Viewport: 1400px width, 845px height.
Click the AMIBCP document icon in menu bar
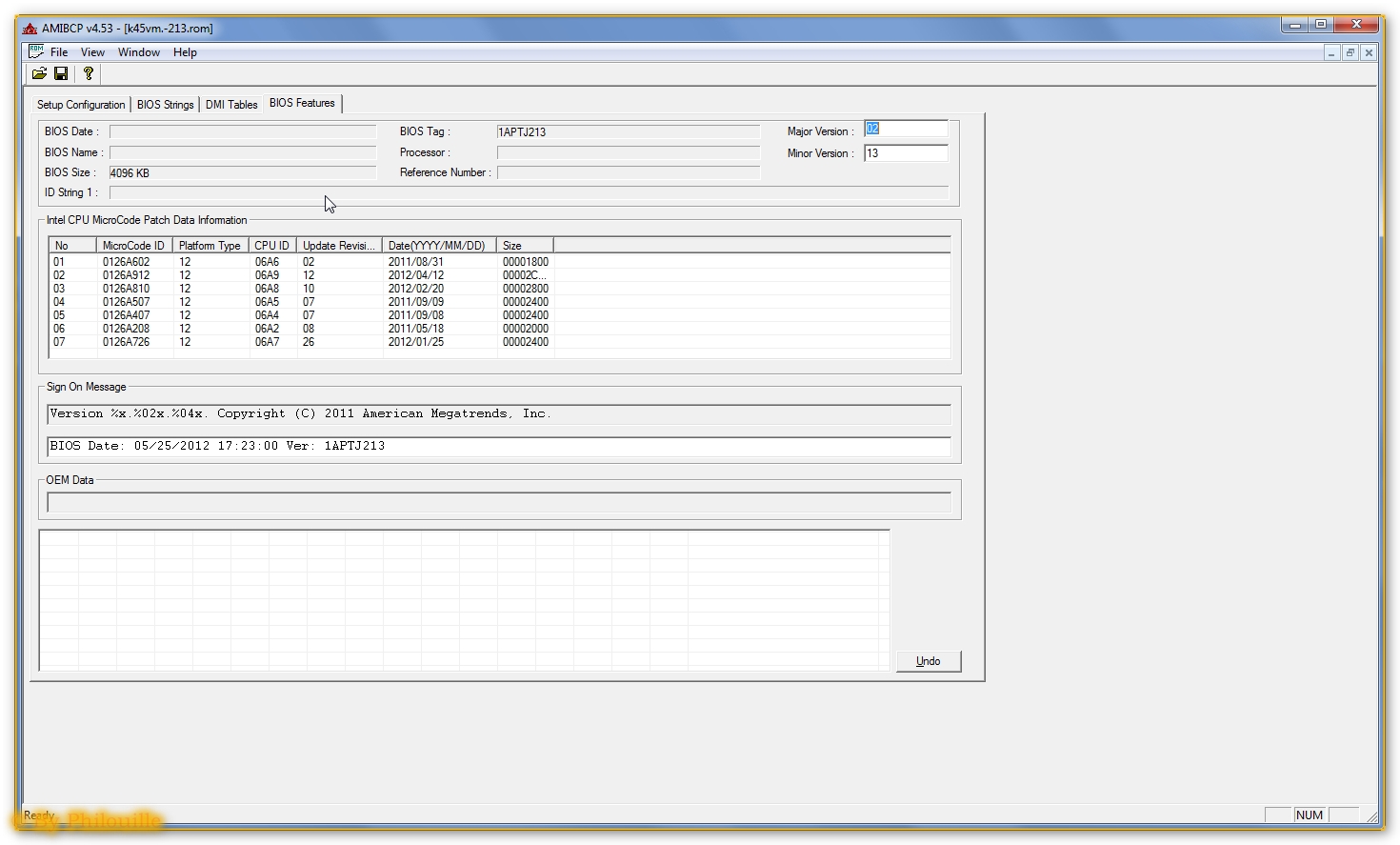pyautogui.click(x=36, y=51)
